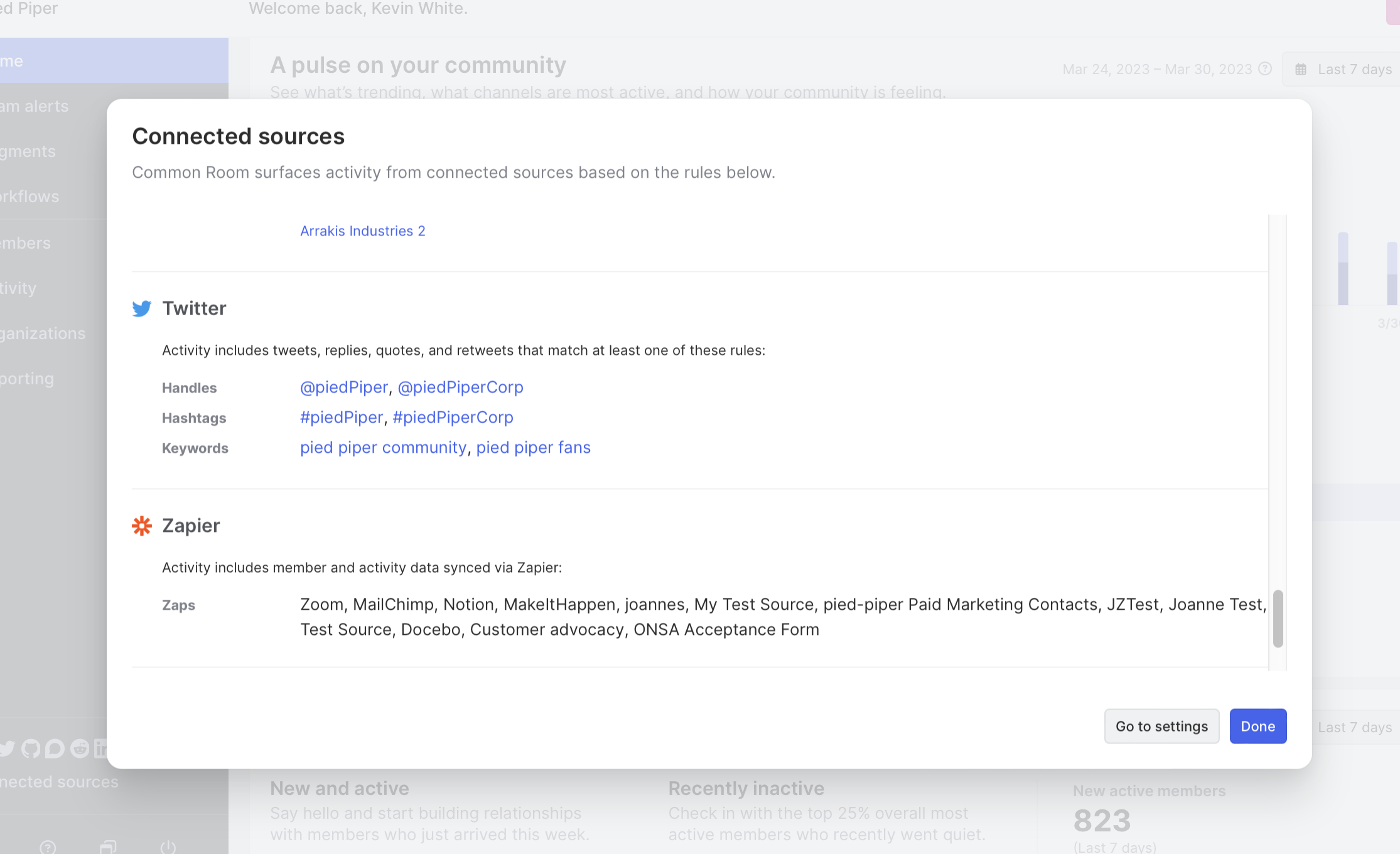Click the Reddit icon in the sidebar
This screenshot has width=1400, height=854.
point(80,749)
